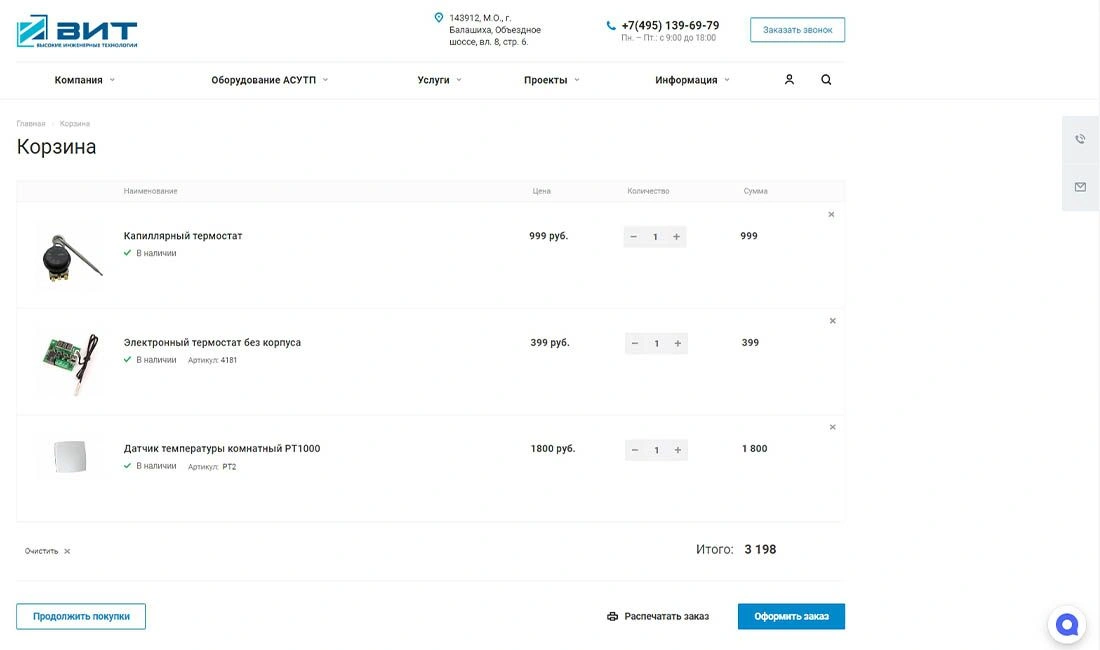
Task: Open the chat widget bubble
Action: tap(1066, 625)
